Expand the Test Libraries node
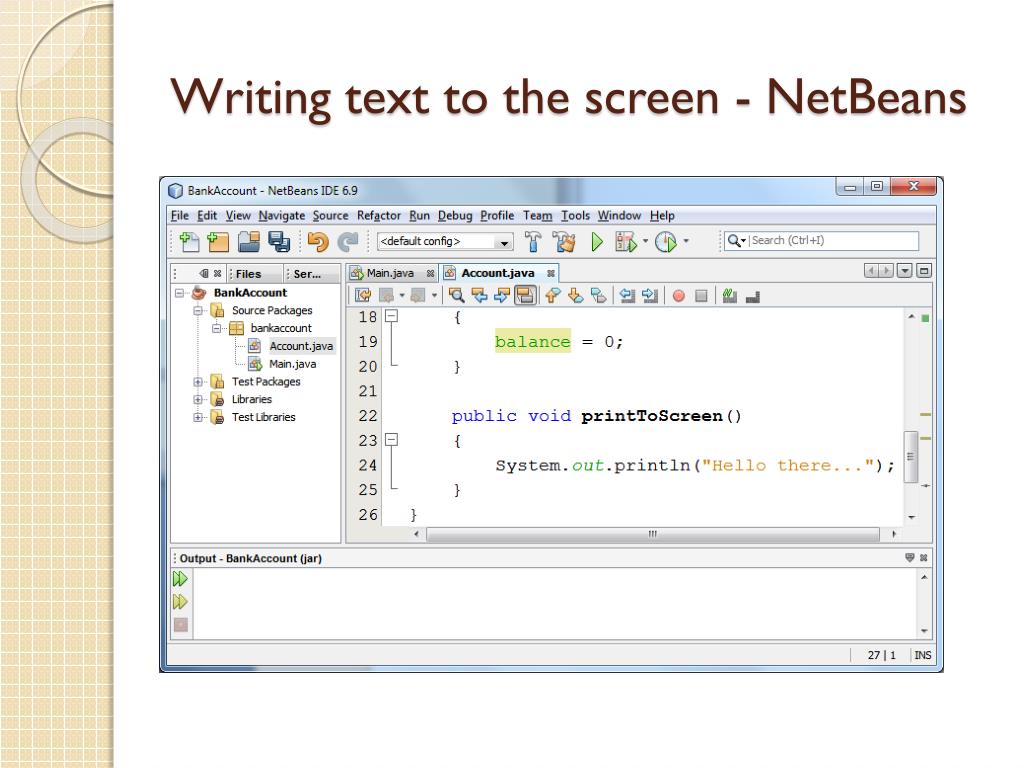 198,417
